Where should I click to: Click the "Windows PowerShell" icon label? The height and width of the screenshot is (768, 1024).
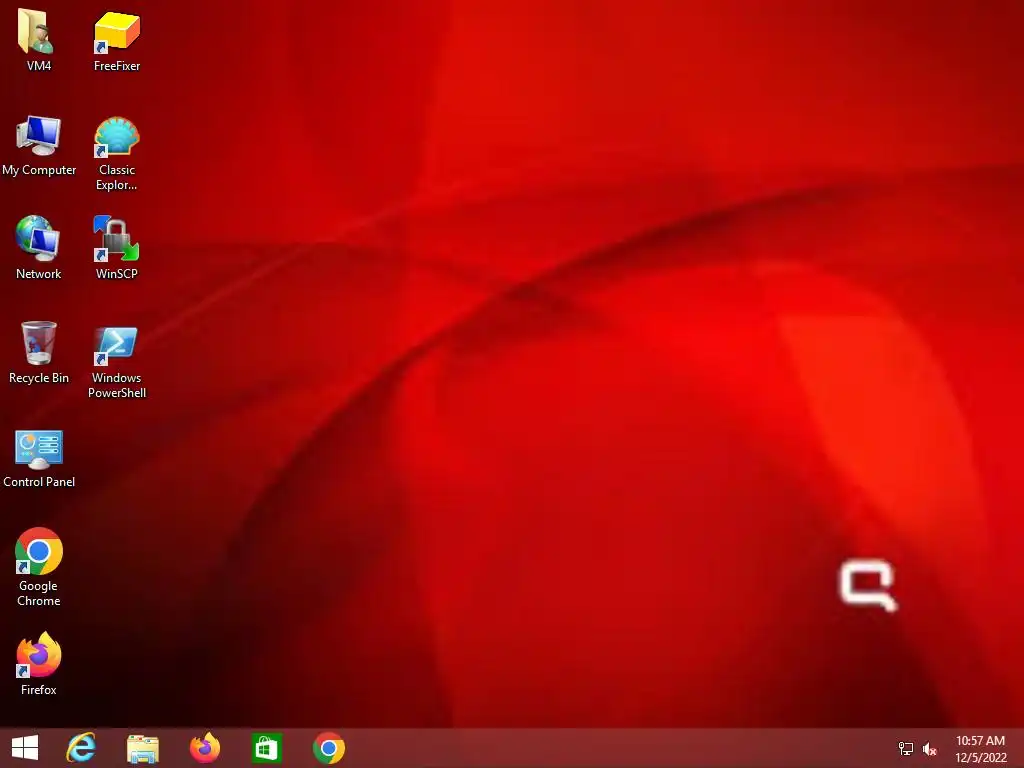[117, 385]
